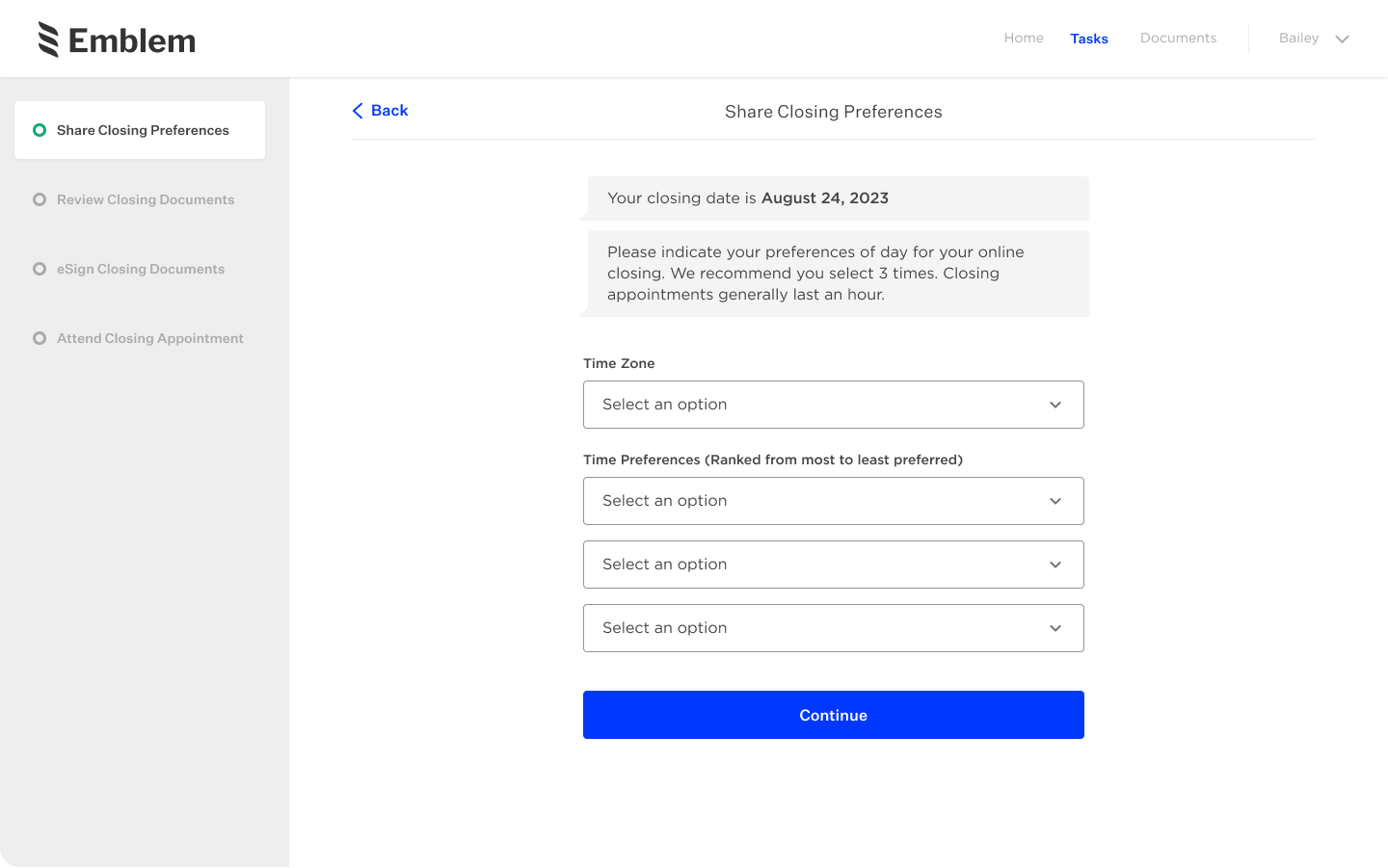Viewport: 1388px width, 868px height.
Task: Open the Time Zone select box
Action: tap(834, 405)
